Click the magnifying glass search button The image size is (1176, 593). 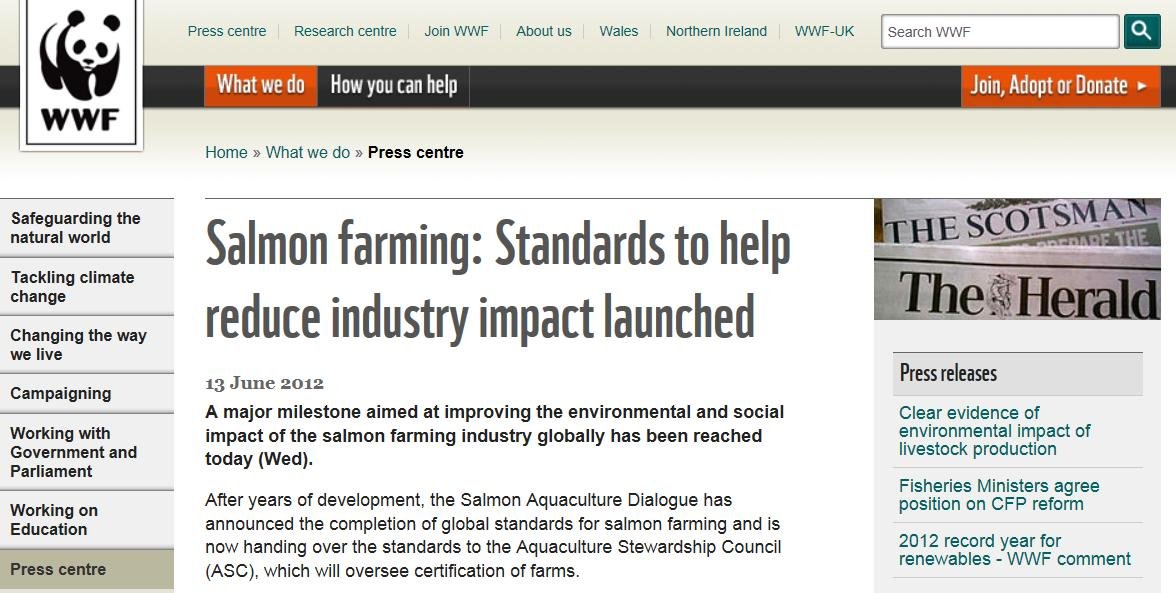click(1142, 31)
